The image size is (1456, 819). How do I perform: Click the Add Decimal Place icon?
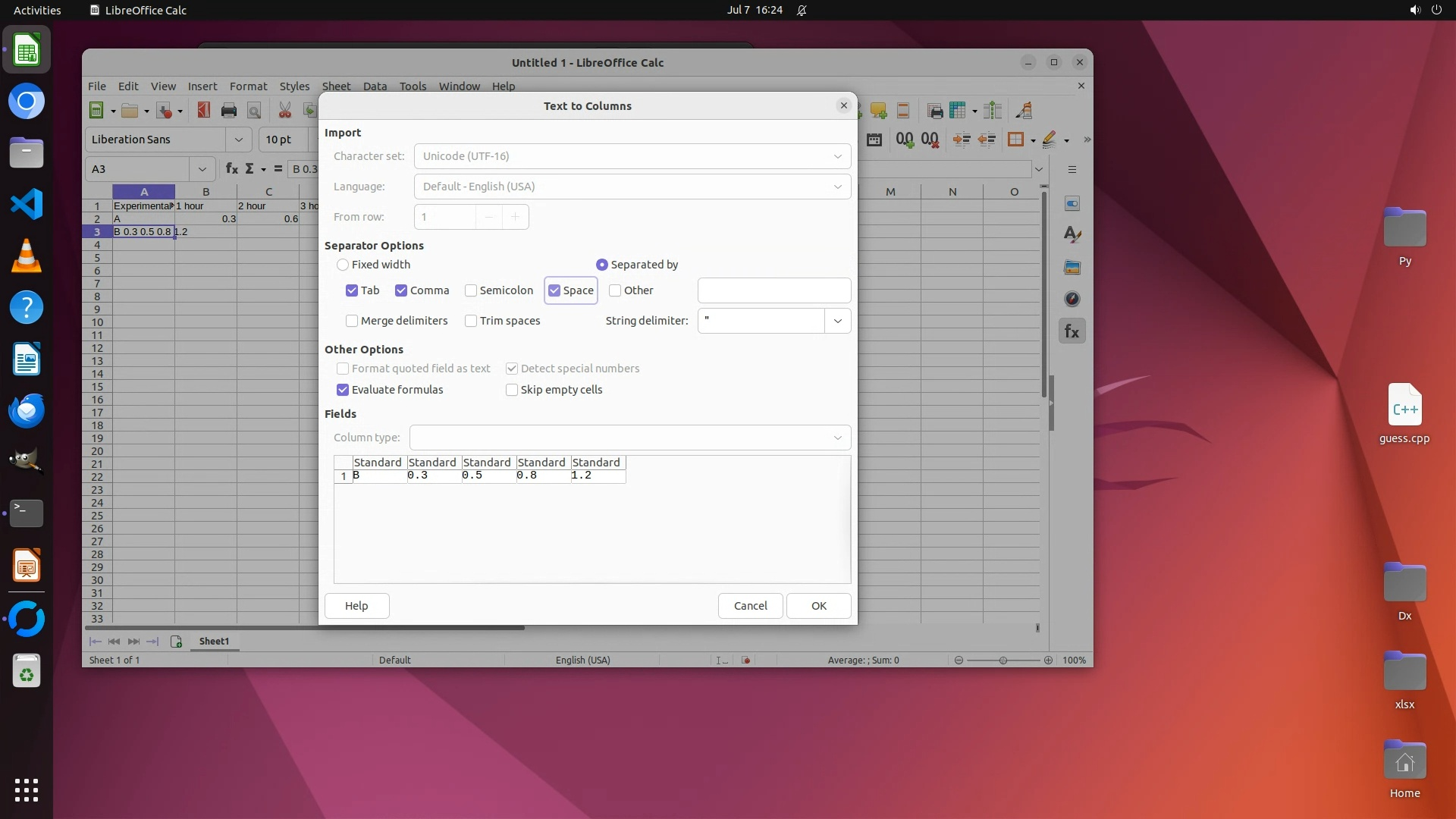coord(904,140)
